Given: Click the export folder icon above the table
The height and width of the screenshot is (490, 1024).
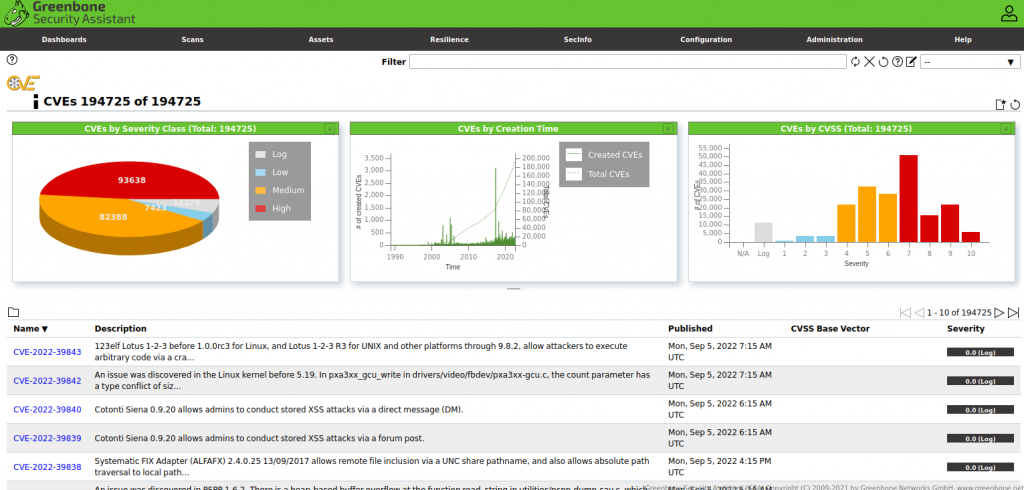Looking at the screenshot, I should pos(13,312).
